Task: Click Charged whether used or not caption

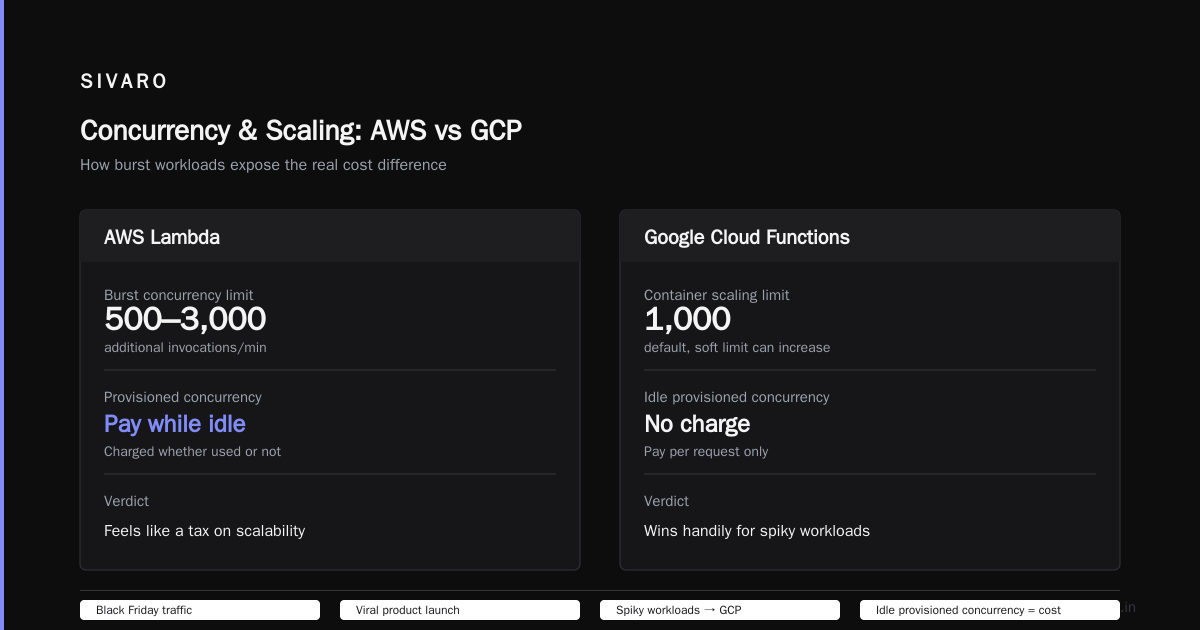Action: pyautogui.click(x=192, y=451)
